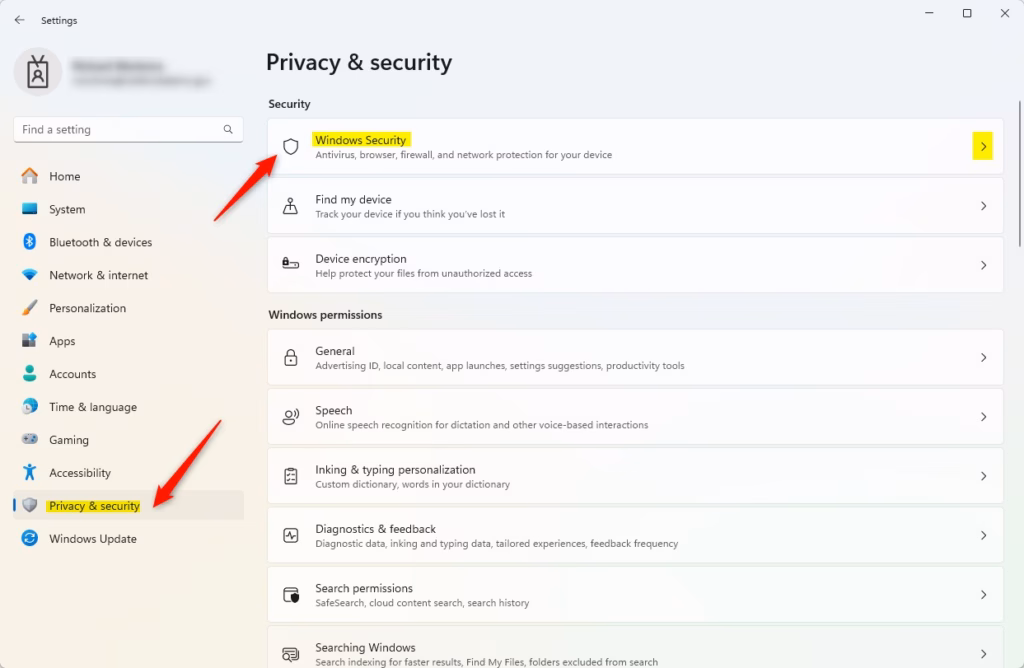Select Accounts label in sidebar
The height and width of the screenshot is (668, 1024).
pos(72,374)
